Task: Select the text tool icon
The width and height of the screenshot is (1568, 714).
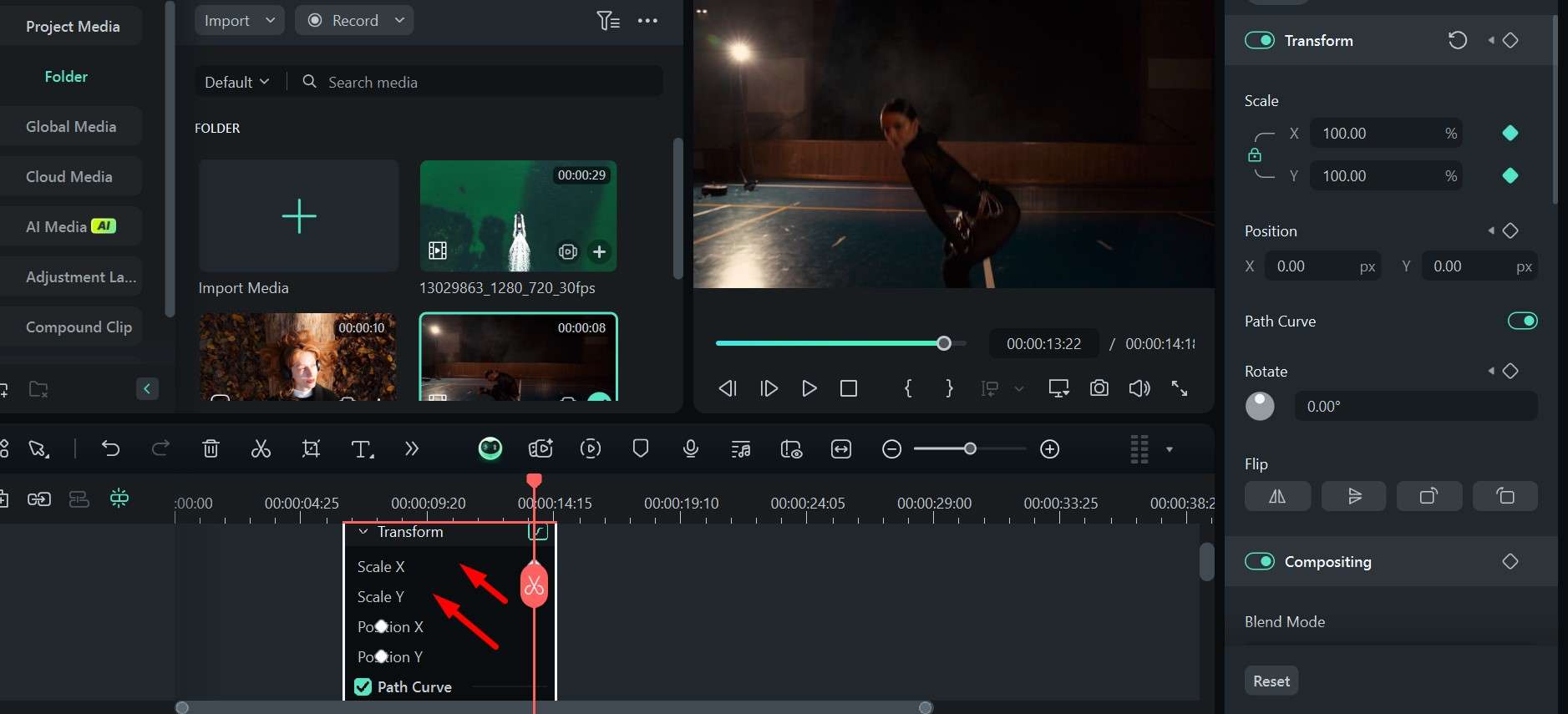Action: 362,449
